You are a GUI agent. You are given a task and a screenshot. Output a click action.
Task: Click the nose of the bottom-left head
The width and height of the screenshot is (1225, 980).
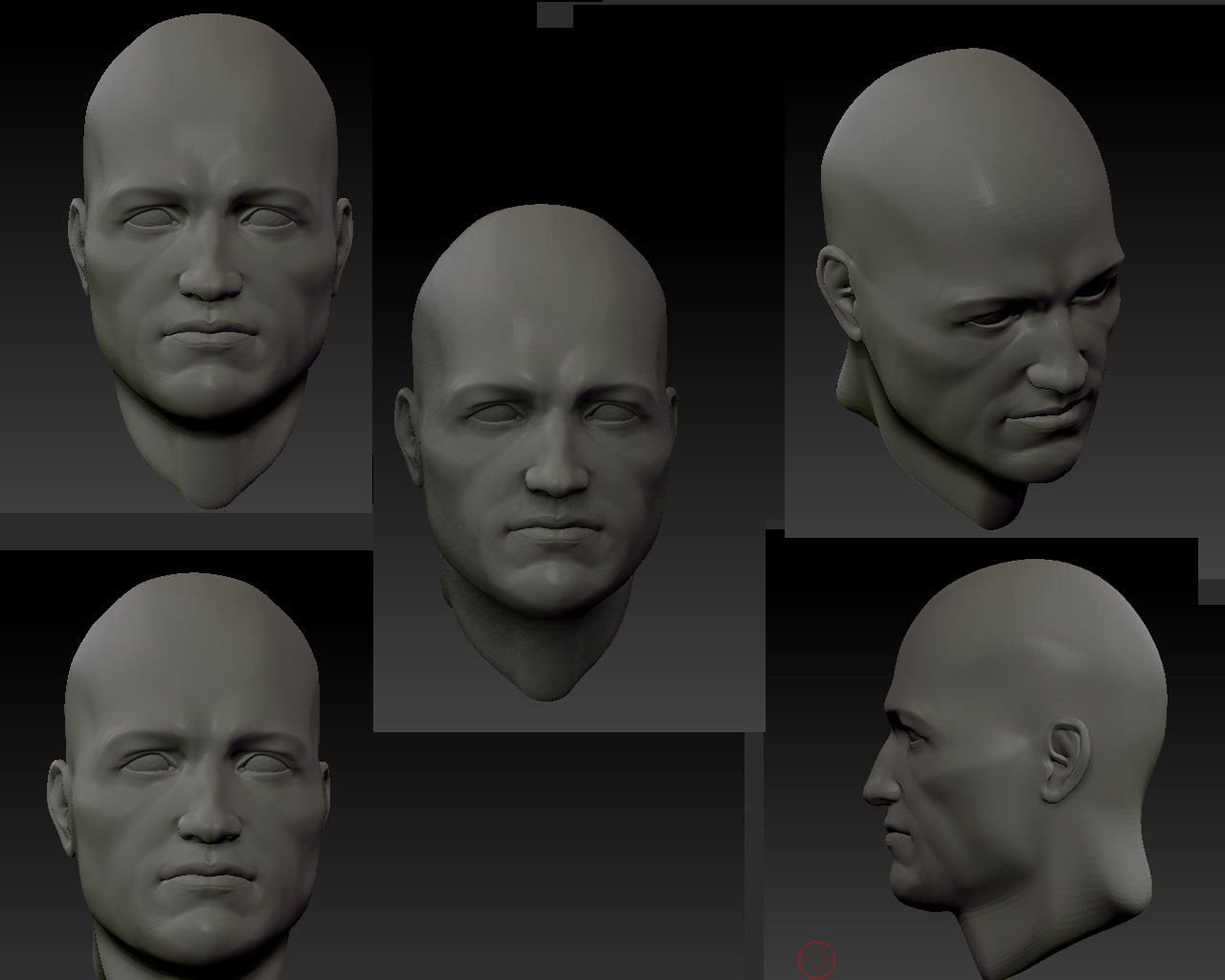pyautogui.click(x=211, y=825)
